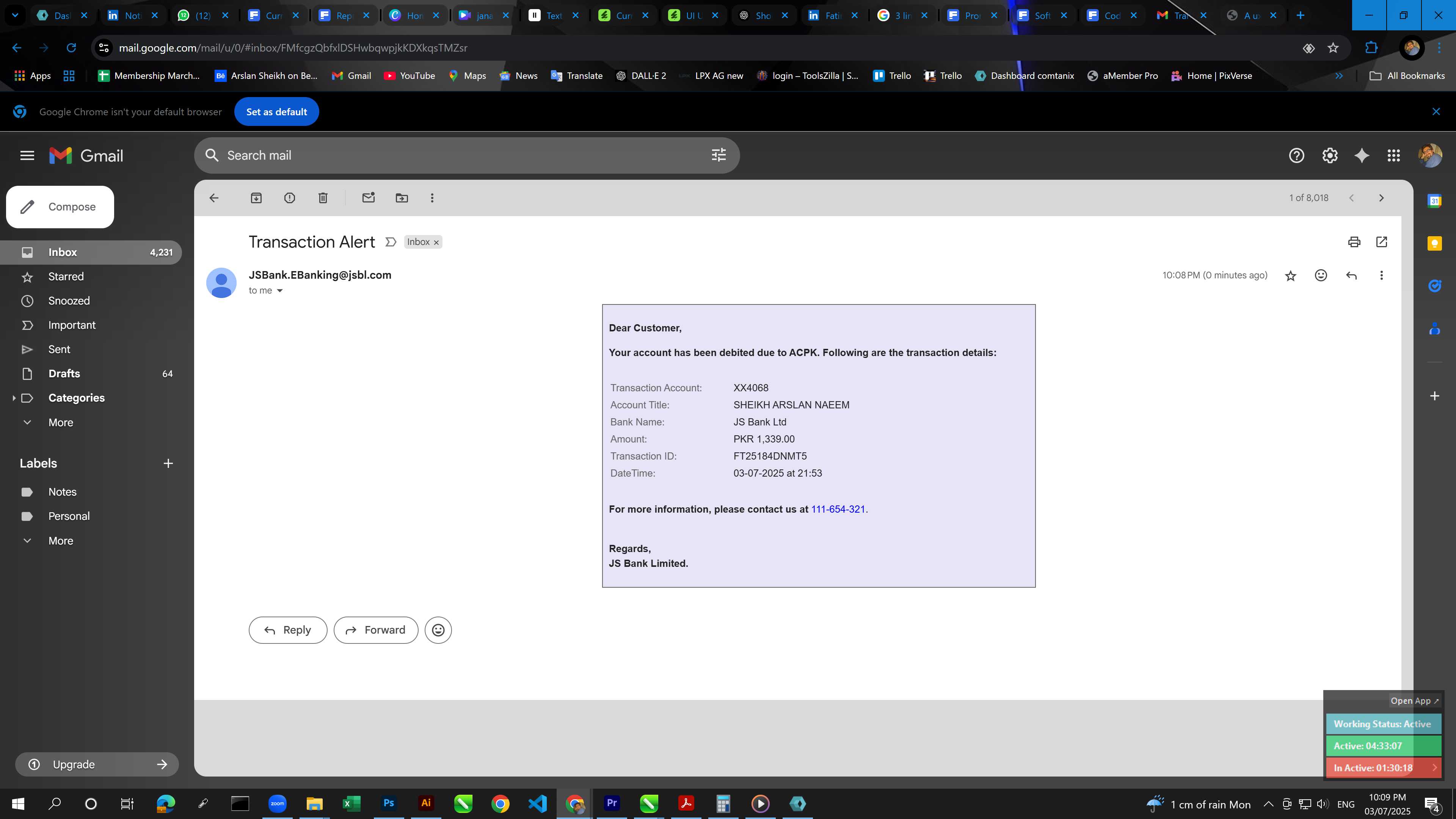The height and width of the screenshot is (819, 1456).
Task: Mark the email as unread
Action: 369,198
